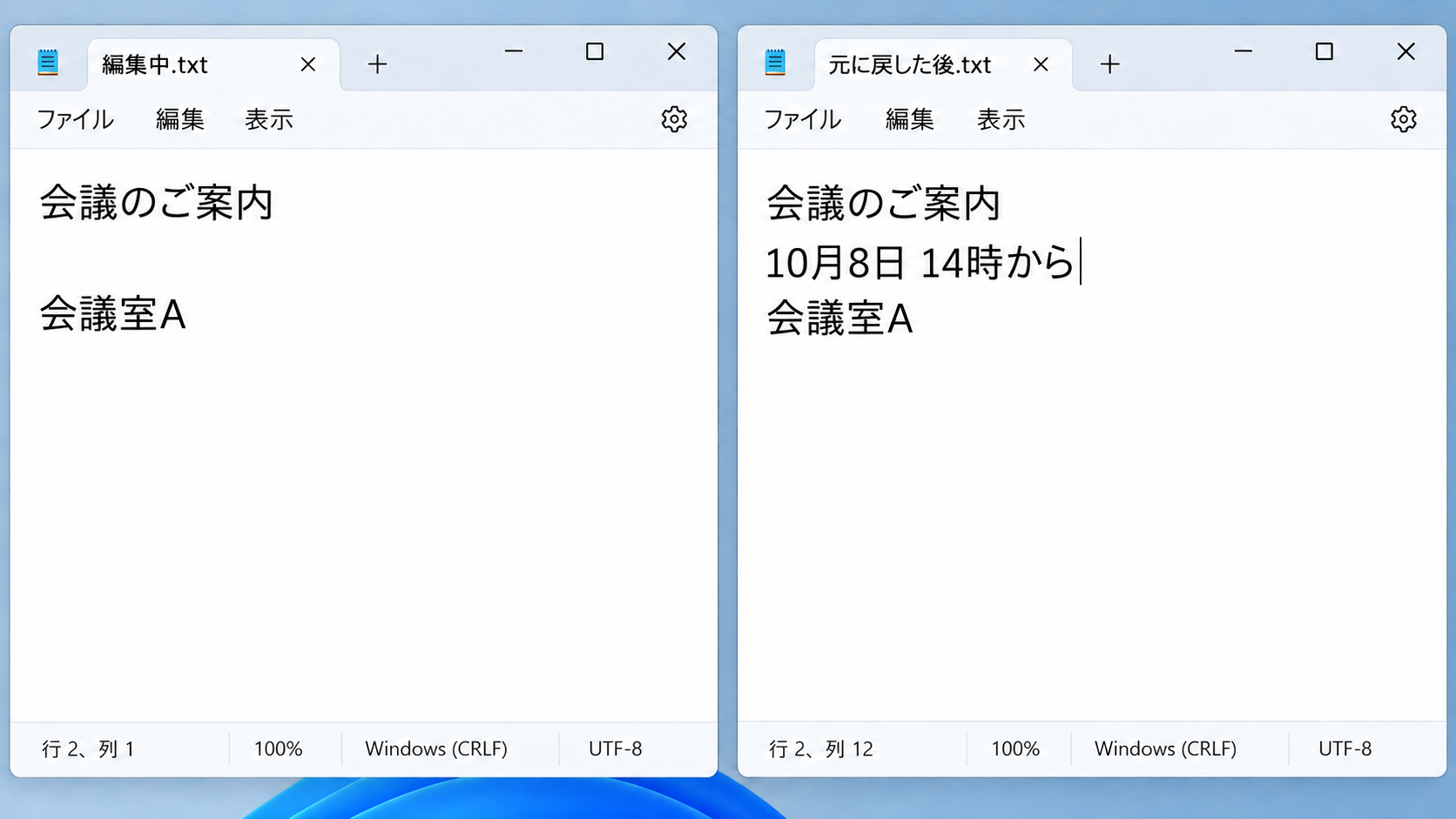Image resolution: width=1456 pixels, height=819 pixels.
Task: Add new tab in 元に戻した後.txt window
Action: pyautogui.click(x=1109, y=64)
